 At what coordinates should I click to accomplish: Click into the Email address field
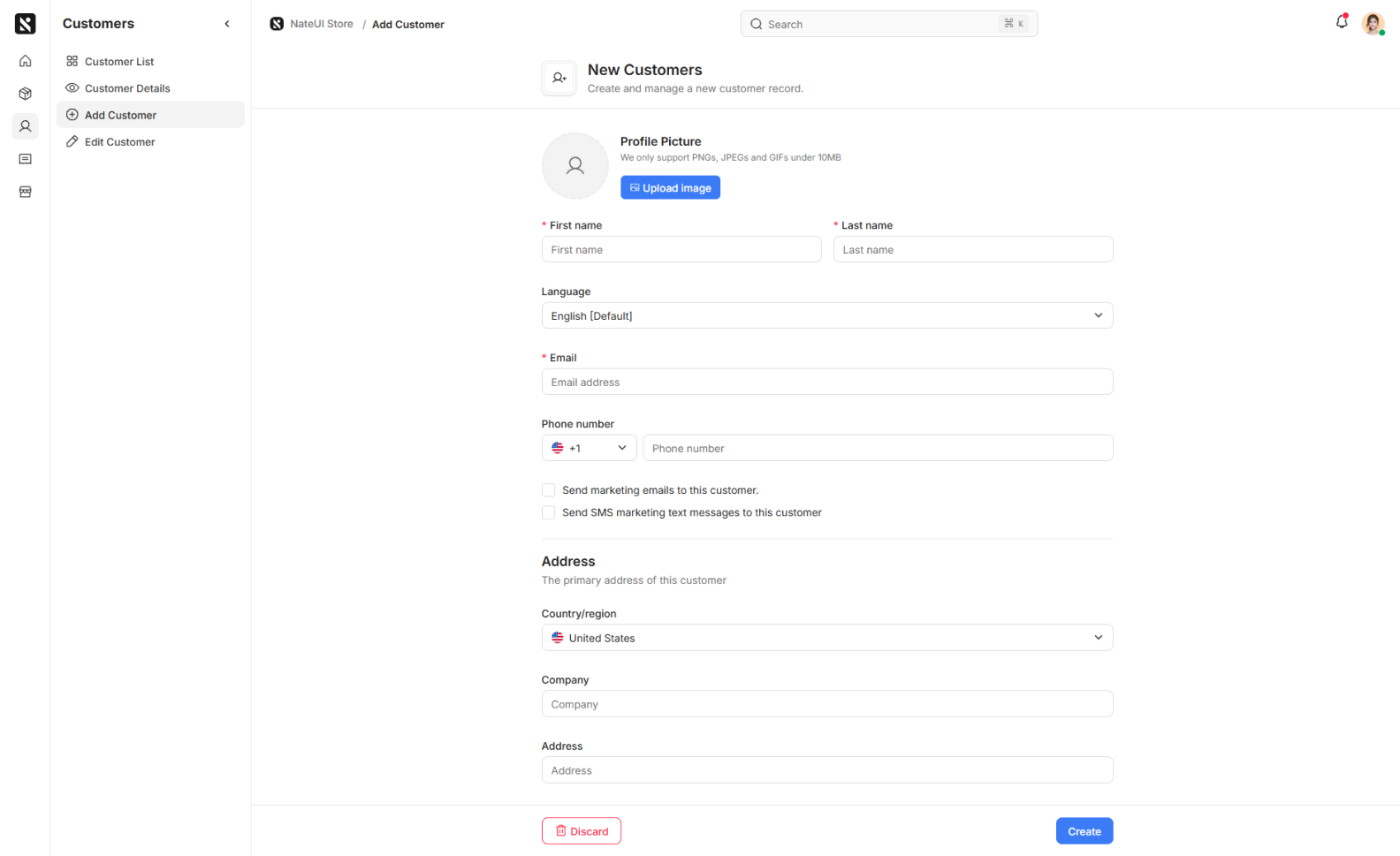pyautogui.click(x=827, y=382)
